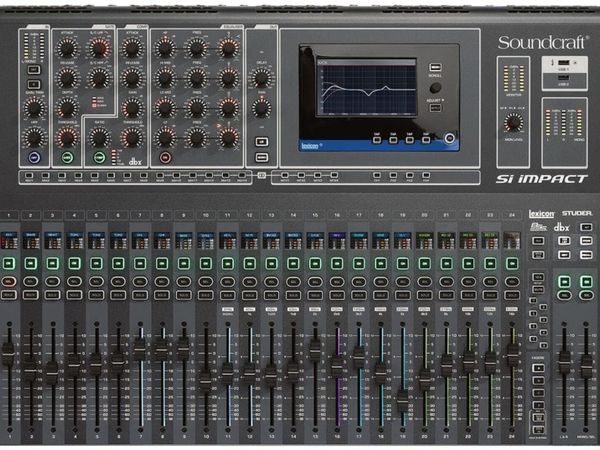The image size is (600, 450).
Task: Toggle the MONO routing button in output section
Action: [x=262, y=157]
